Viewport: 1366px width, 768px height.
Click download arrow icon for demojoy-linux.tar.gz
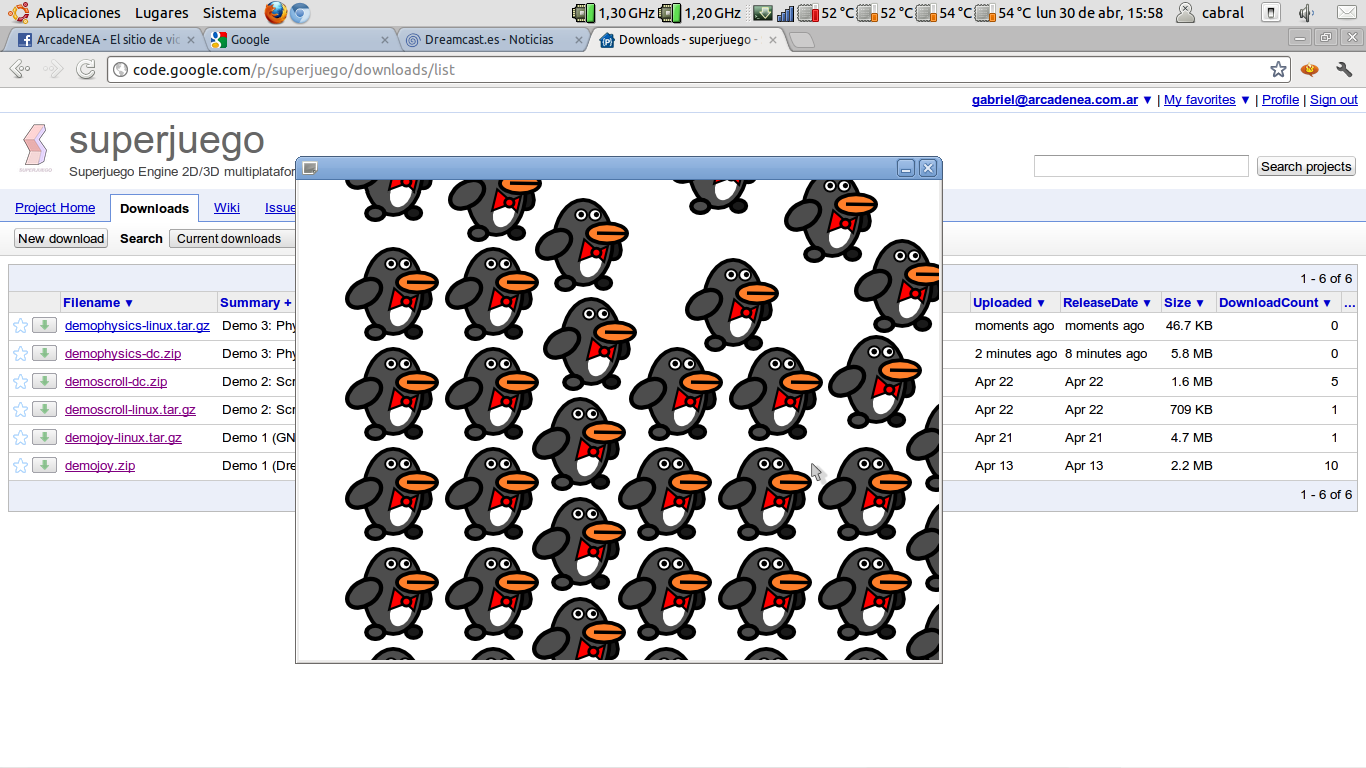point(44,437)
